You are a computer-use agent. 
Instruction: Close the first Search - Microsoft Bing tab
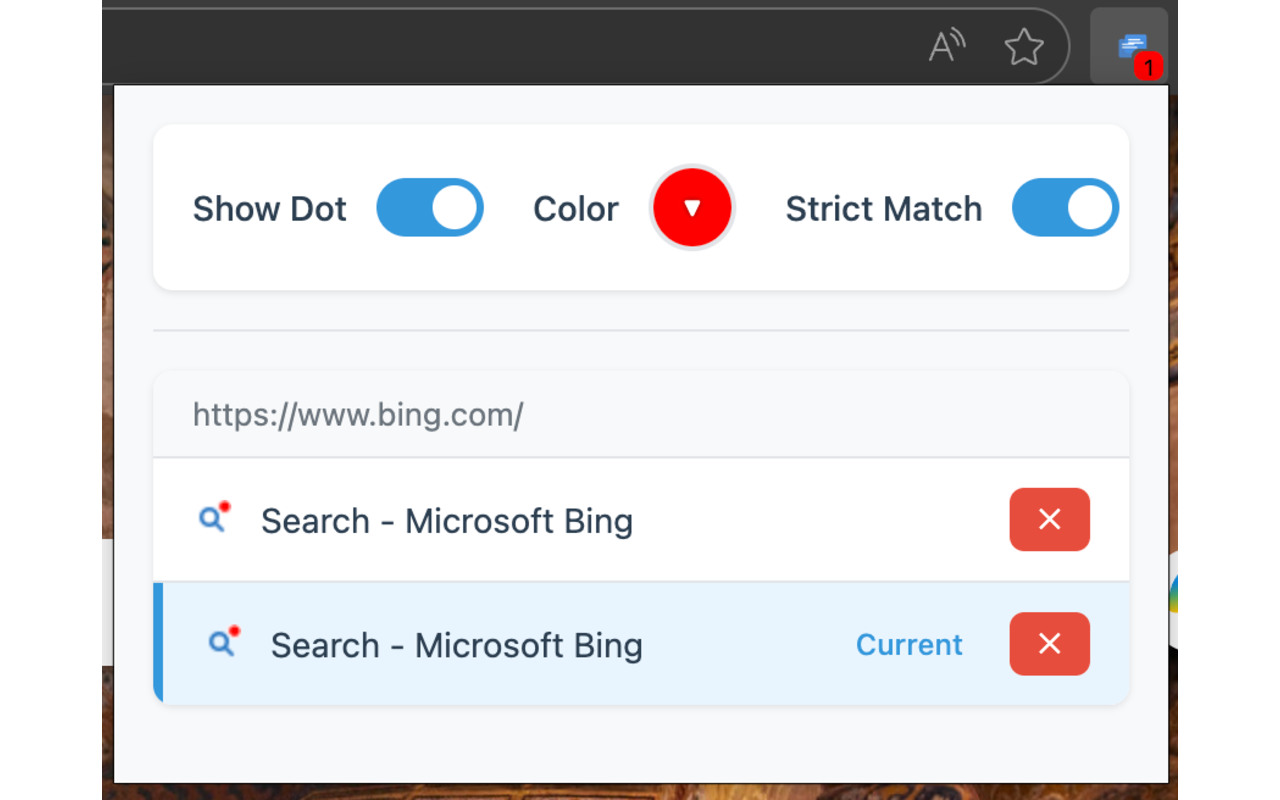[x=1049, y=519]
